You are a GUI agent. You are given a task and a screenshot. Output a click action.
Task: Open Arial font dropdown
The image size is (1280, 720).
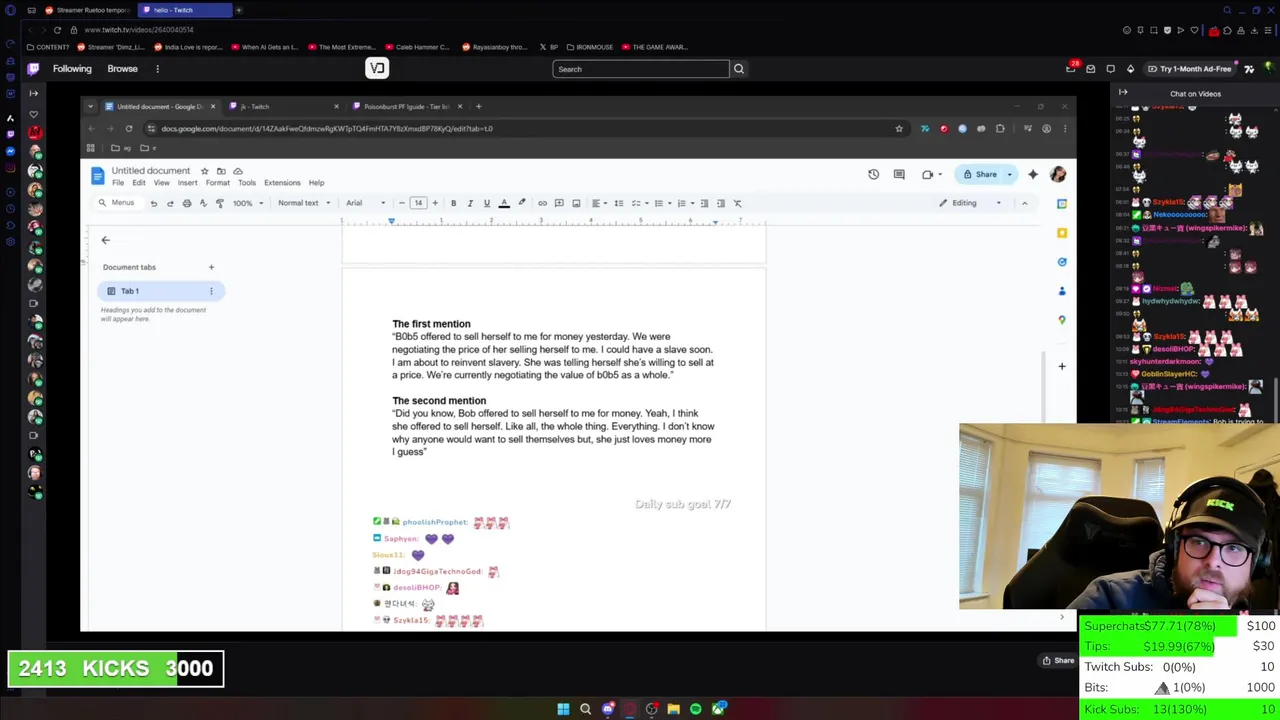click(x=365, y=203)
